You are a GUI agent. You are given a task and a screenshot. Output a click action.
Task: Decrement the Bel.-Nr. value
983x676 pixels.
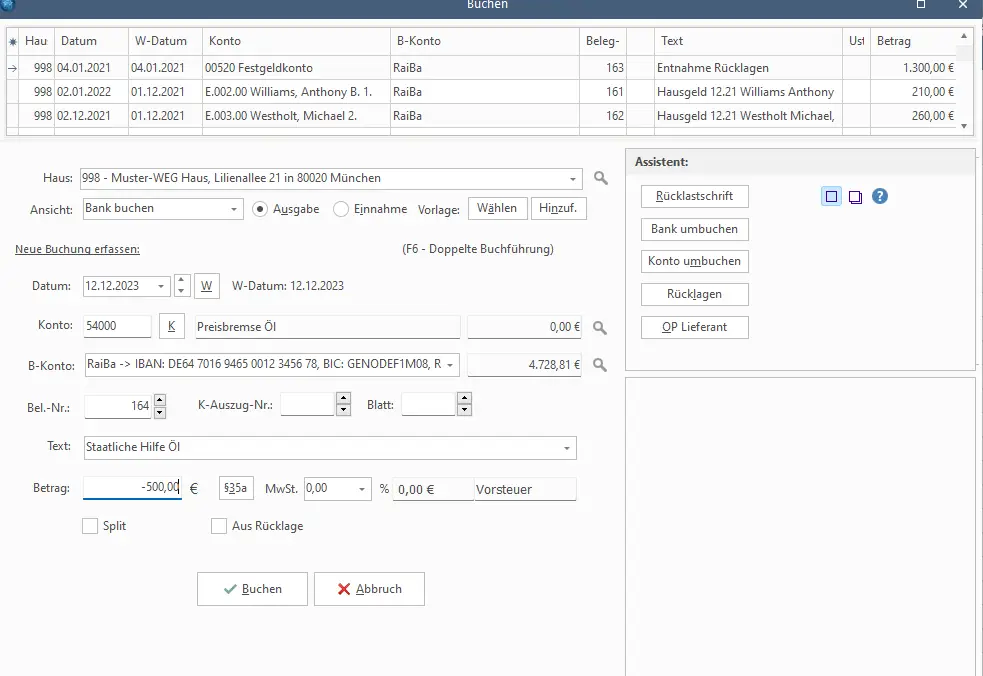click(x=160, y=412)
